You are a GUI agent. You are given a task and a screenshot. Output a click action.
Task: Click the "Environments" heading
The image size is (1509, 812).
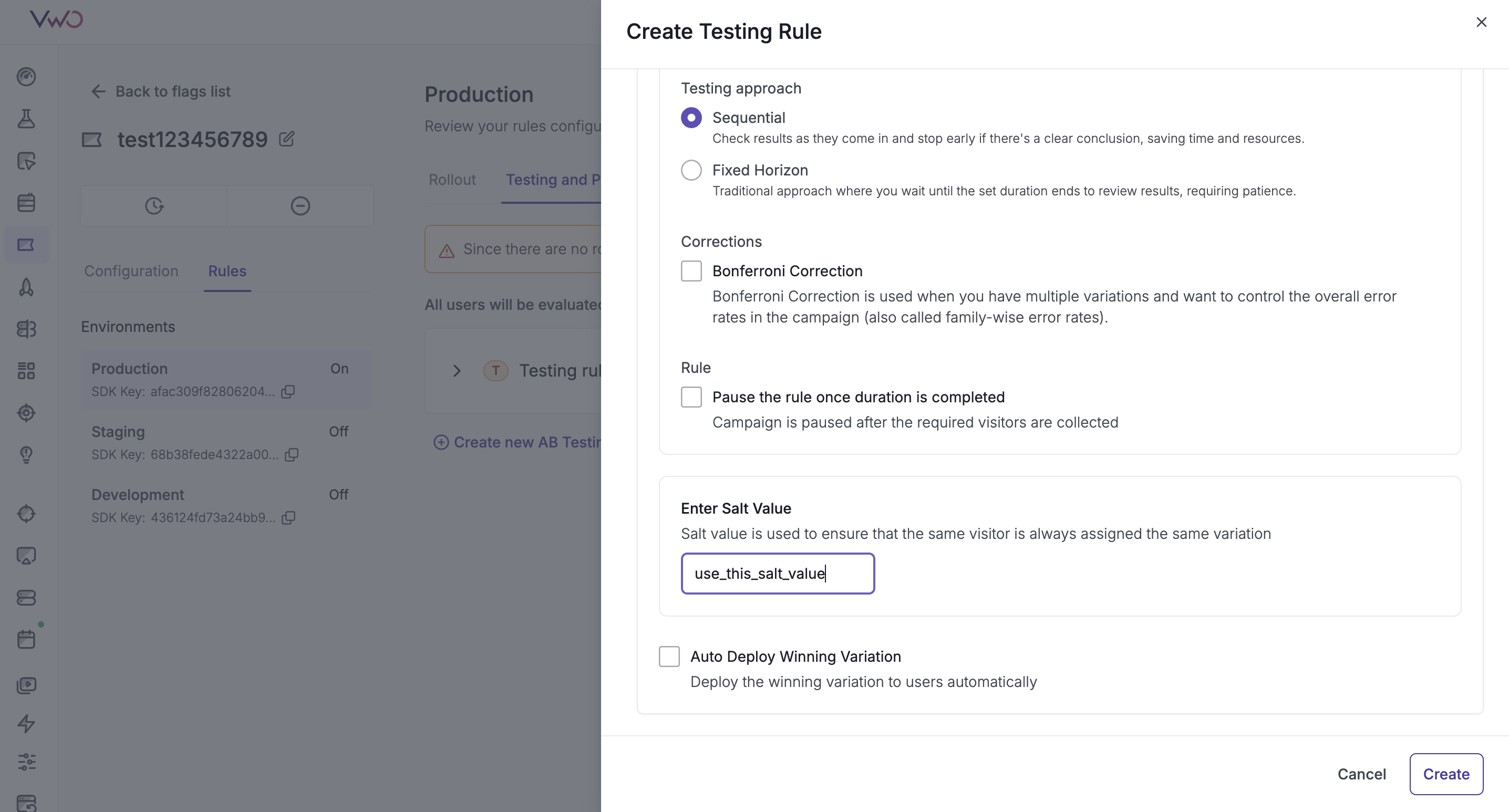[x=128, y=327]
